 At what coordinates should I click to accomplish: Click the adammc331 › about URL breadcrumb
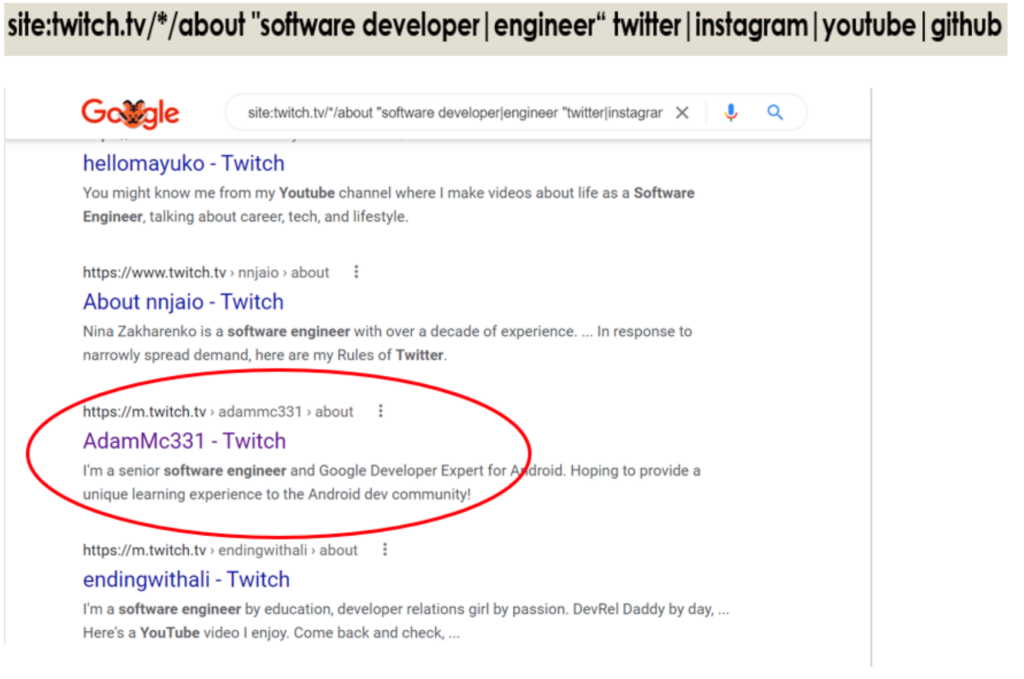pos(218,411)
